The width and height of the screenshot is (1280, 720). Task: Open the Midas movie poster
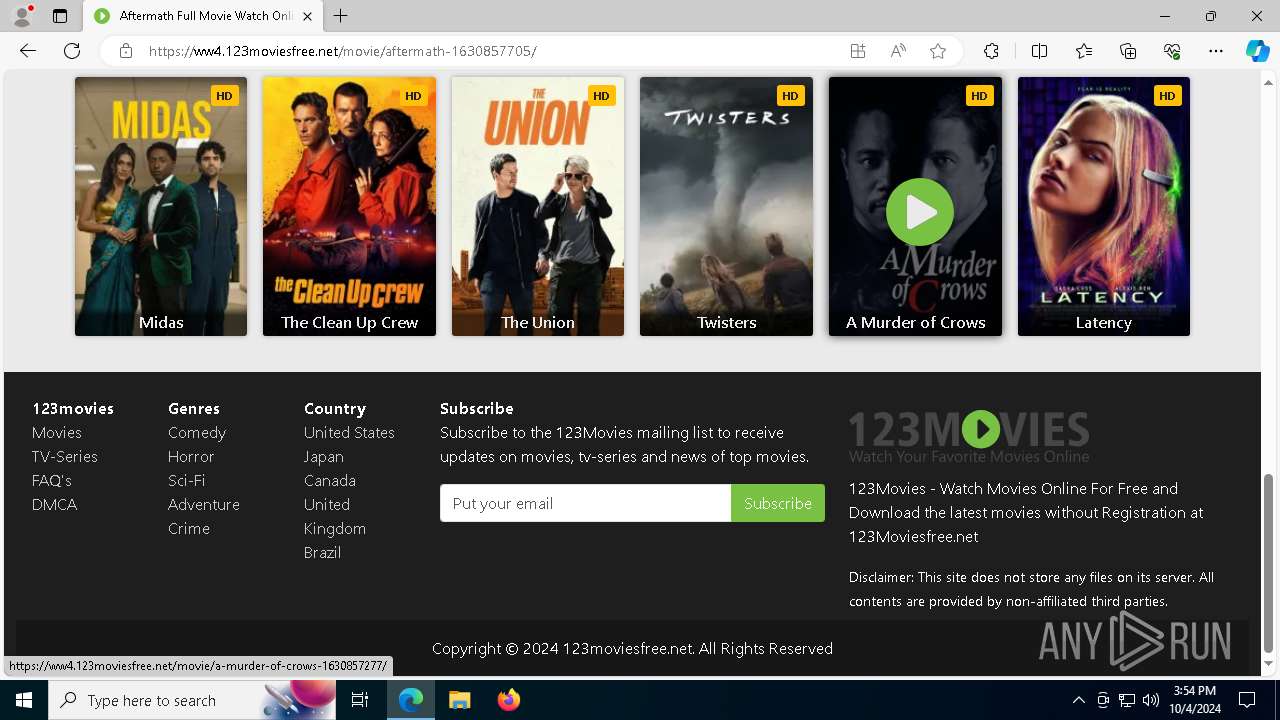pos(161,206)
